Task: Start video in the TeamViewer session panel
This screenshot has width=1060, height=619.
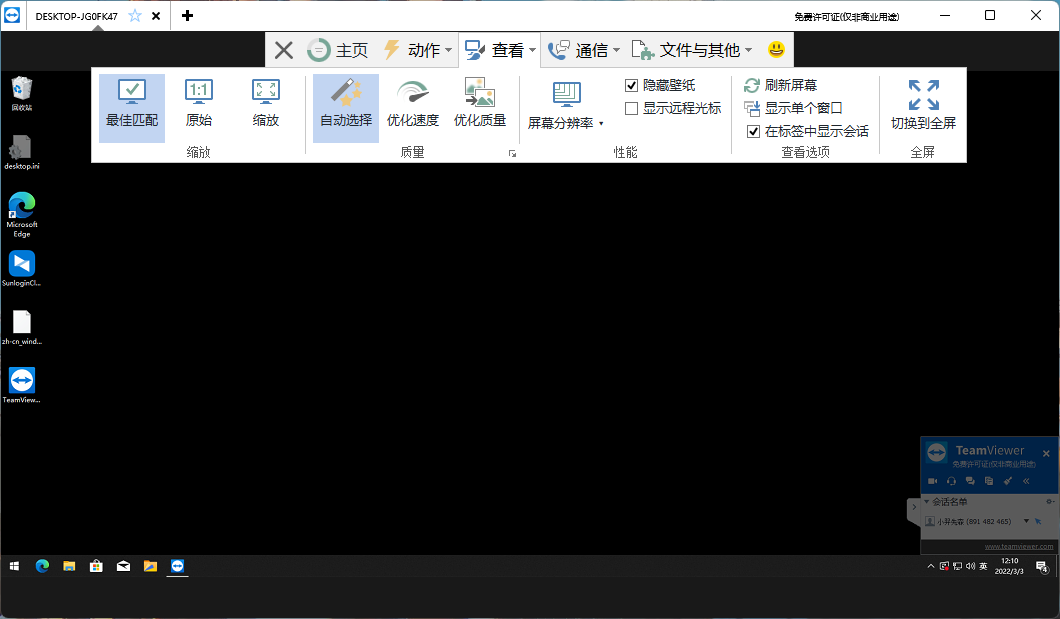Action: 932,481
